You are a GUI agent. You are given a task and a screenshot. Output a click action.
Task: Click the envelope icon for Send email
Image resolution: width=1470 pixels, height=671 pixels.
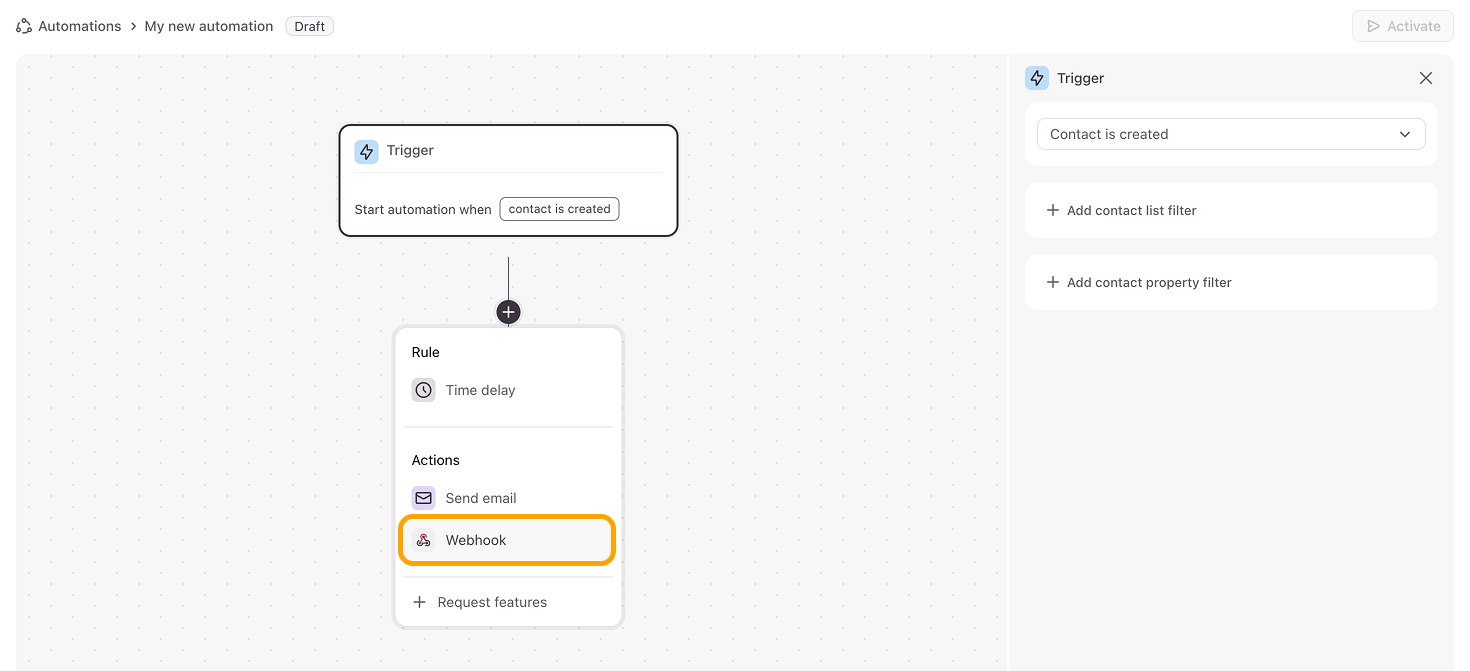pos(424,498)
